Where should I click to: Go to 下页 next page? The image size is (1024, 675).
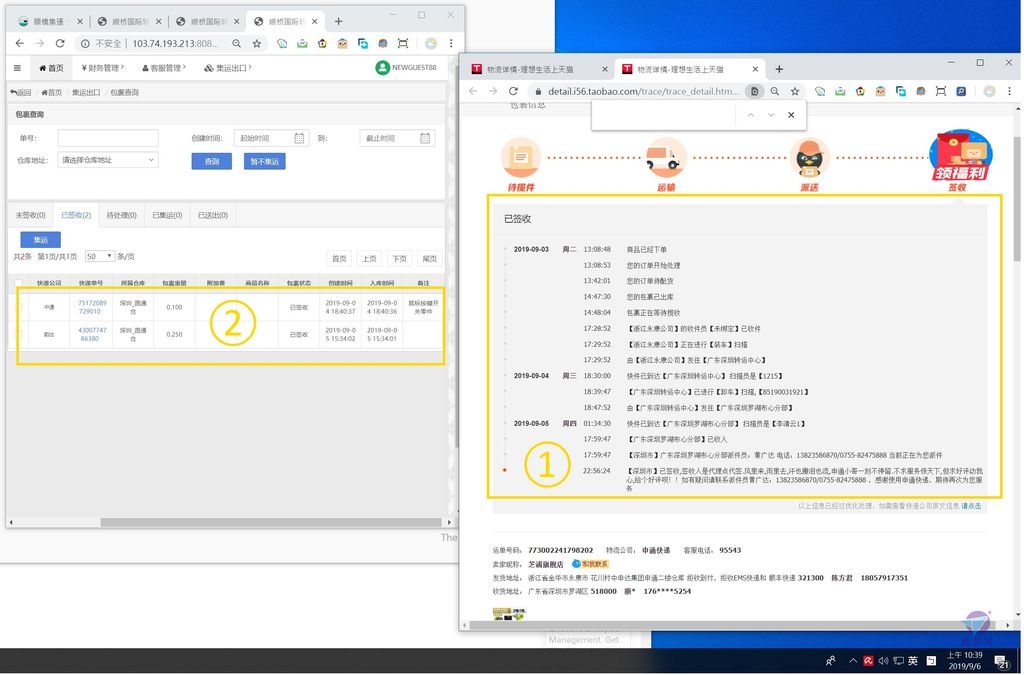coord(399,259)
